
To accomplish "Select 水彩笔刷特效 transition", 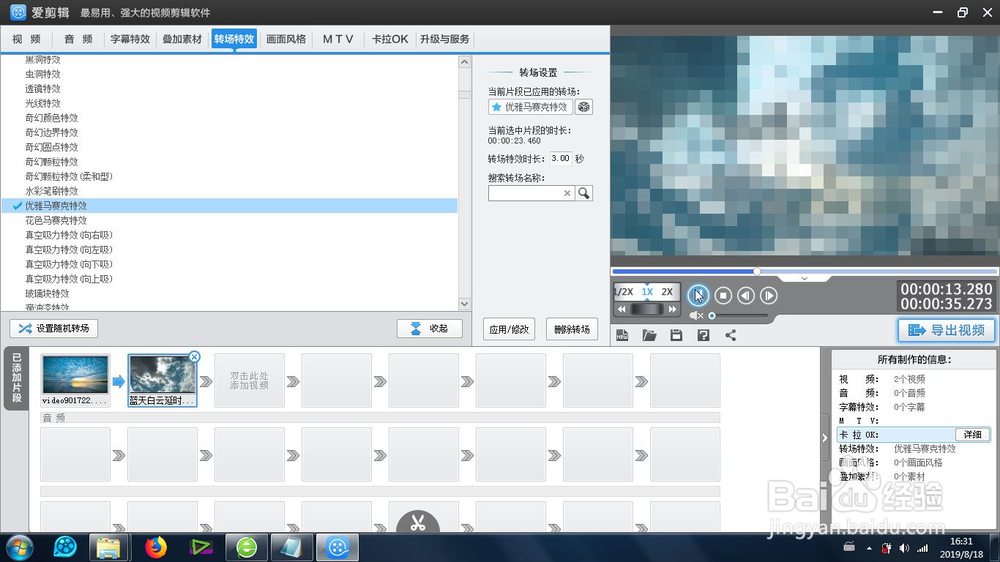I will pyautogui.click(x=52, y=191).
